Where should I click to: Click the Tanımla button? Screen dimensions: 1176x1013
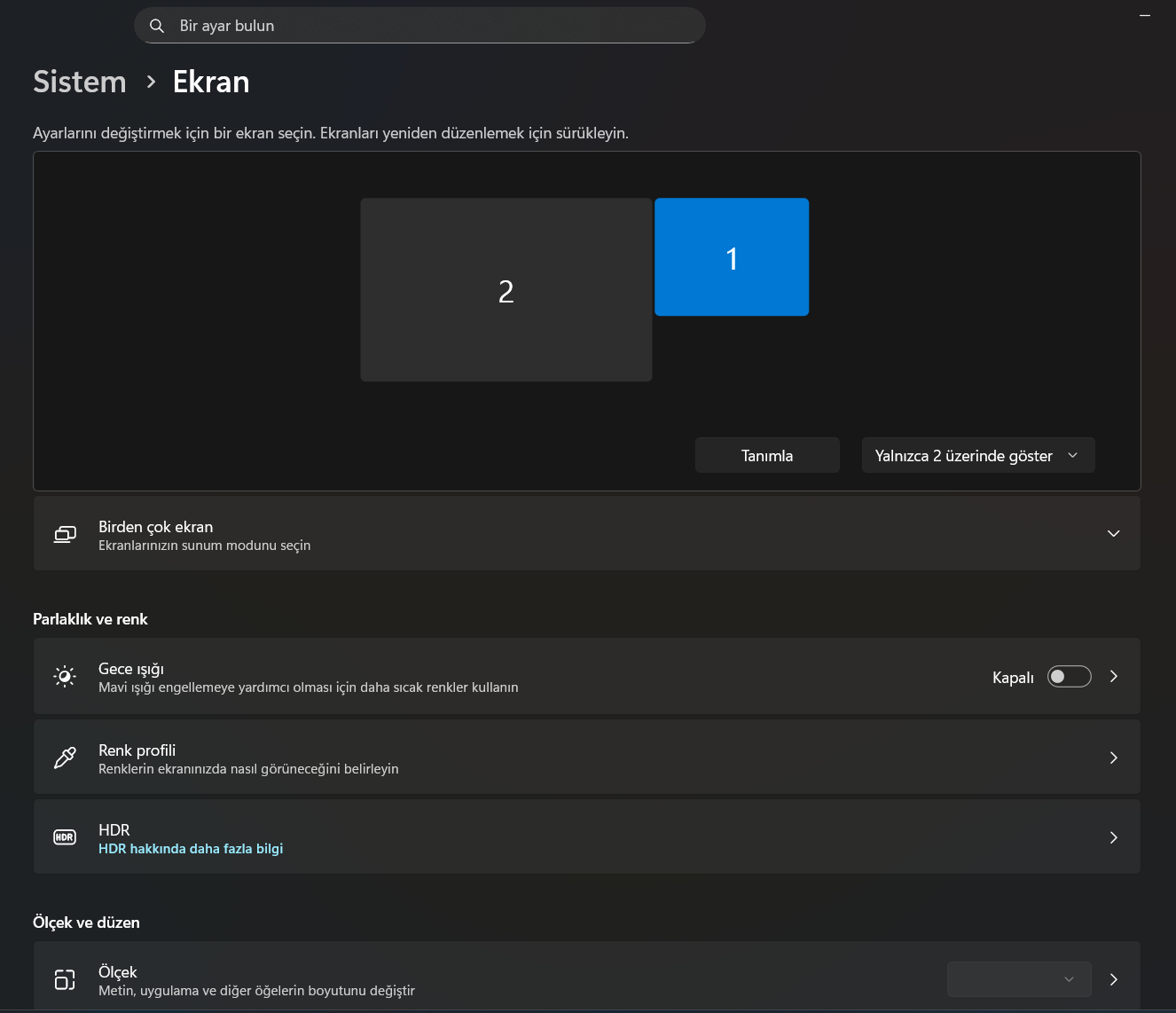[x=767, y=455]
